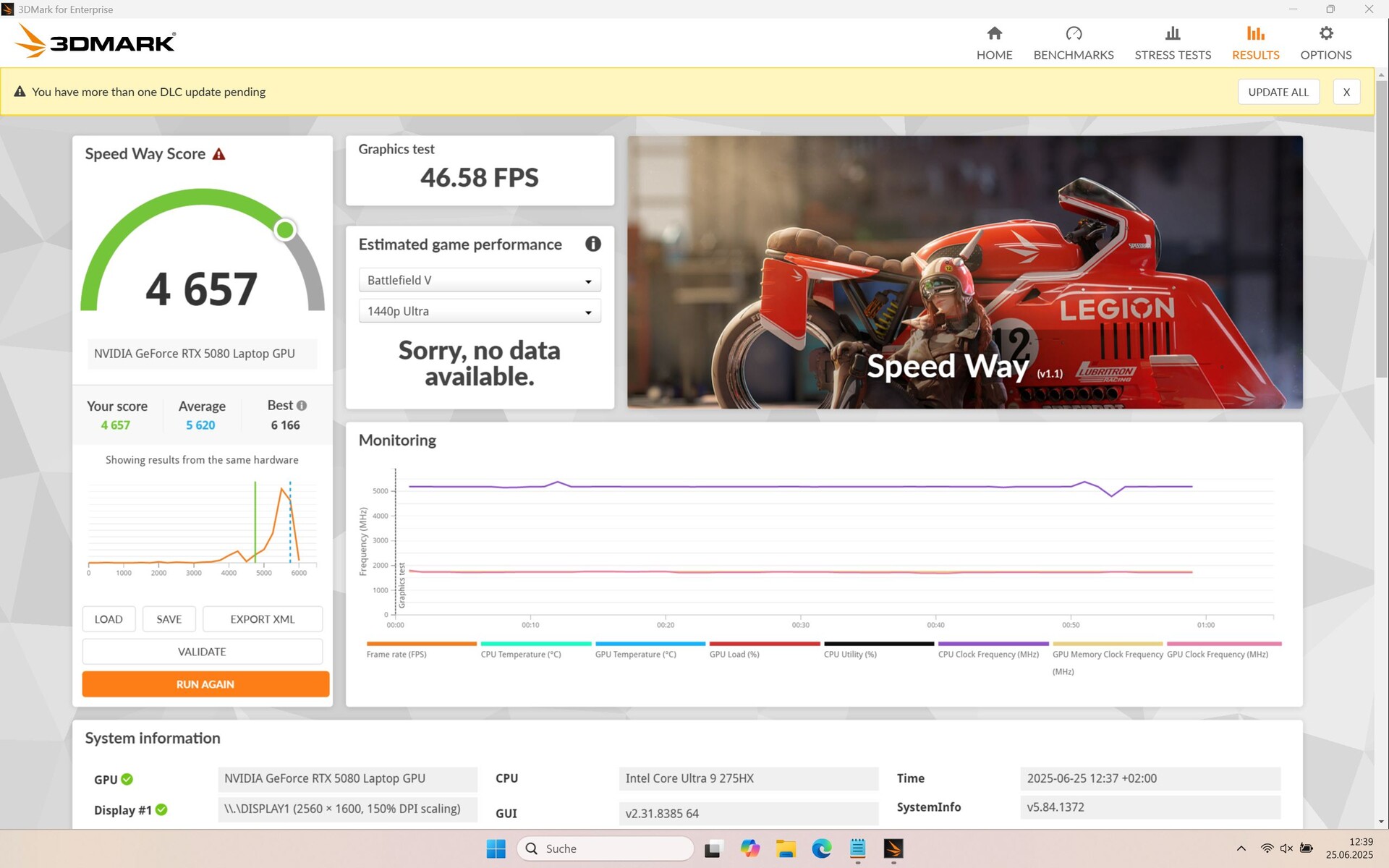The height and width of the screenshot is (868, 1389).
Task: Click the SystemInfo version v5.84.1372
Action: [1150, 807]
